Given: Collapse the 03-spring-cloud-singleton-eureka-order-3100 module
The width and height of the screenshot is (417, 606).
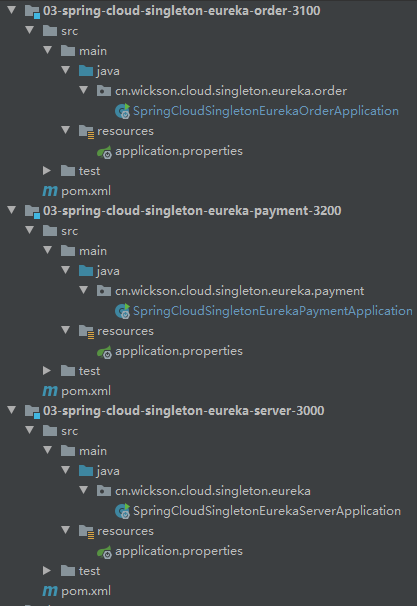Looking at the screenshot, I should point(12,10).
